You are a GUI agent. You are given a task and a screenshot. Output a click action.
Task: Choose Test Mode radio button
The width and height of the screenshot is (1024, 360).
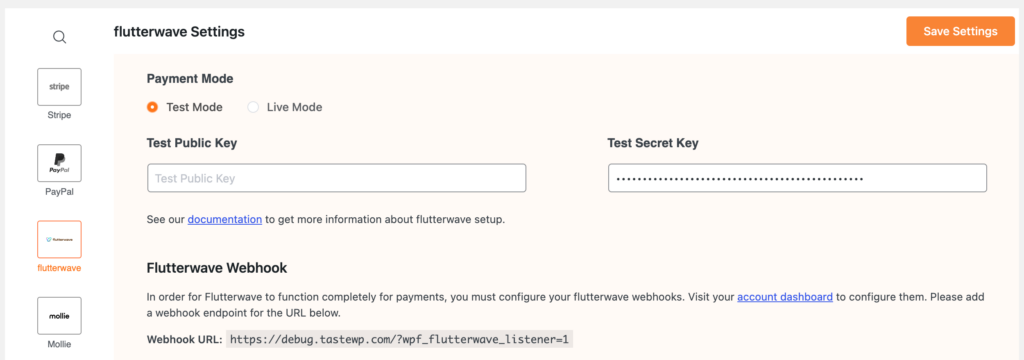[152, 107]
